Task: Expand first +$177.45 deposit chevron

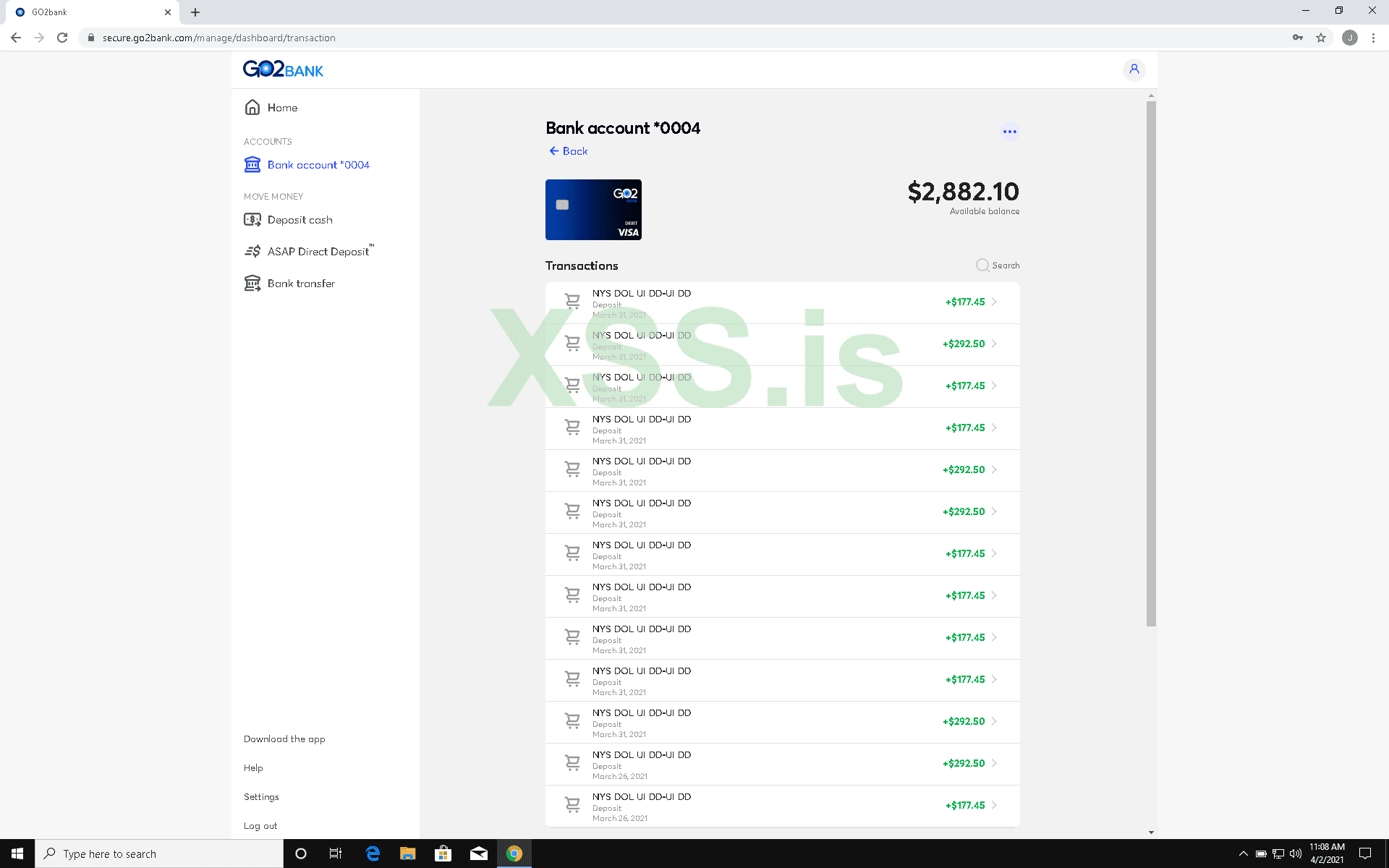Action: [x=994, y=302]
